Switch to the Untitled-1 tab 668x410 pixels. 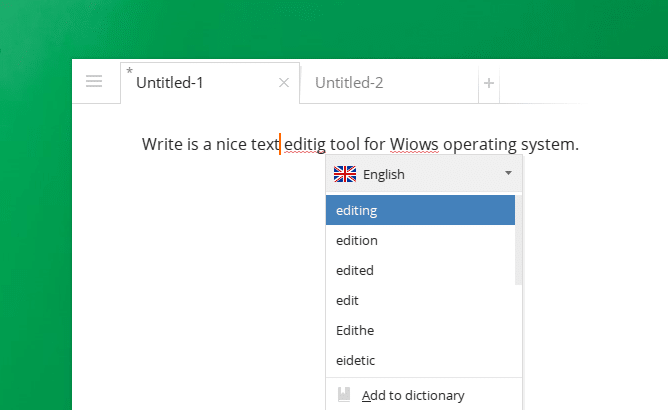click(x=210, y=83)
